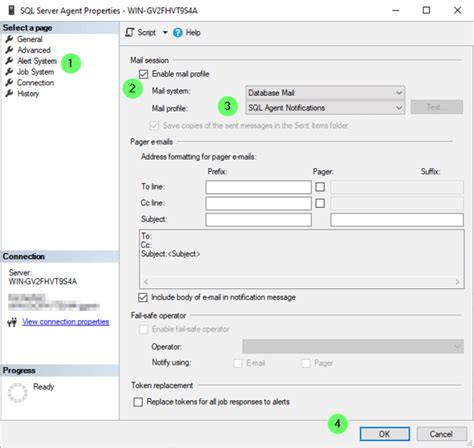Click the To line Prefix field

[x=258, y=187]
